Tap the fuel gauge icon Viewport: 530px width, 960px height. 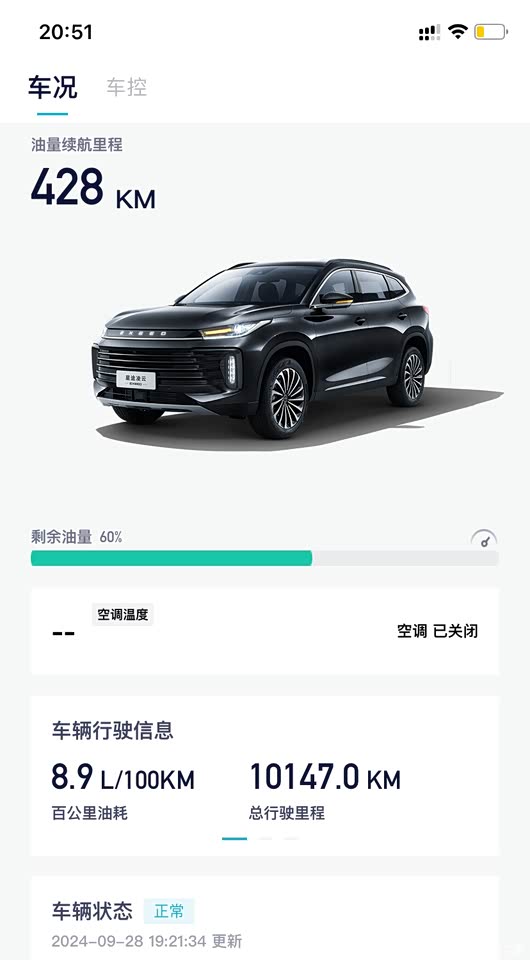tap(484, 538)
